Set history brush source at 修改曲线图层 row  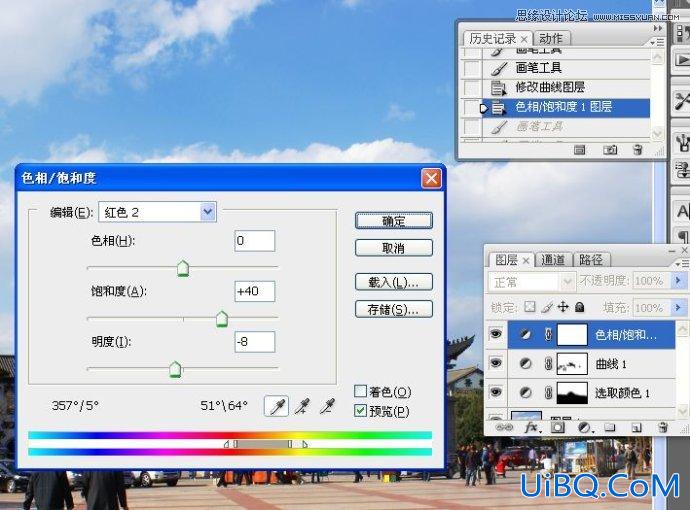coord(472,88)
